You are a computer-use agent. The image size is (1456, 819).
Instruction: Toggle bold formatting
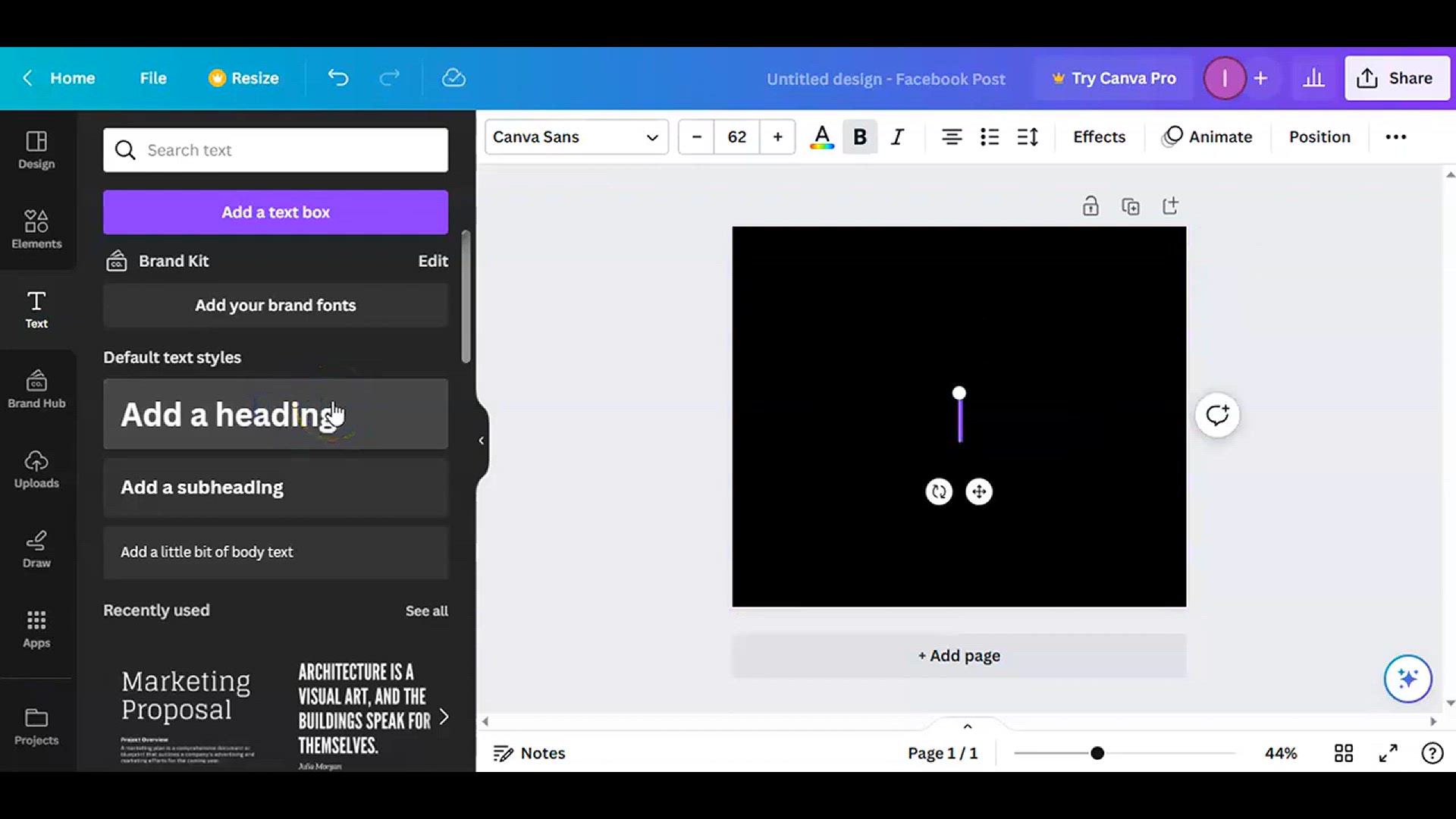tap(860, 137)
